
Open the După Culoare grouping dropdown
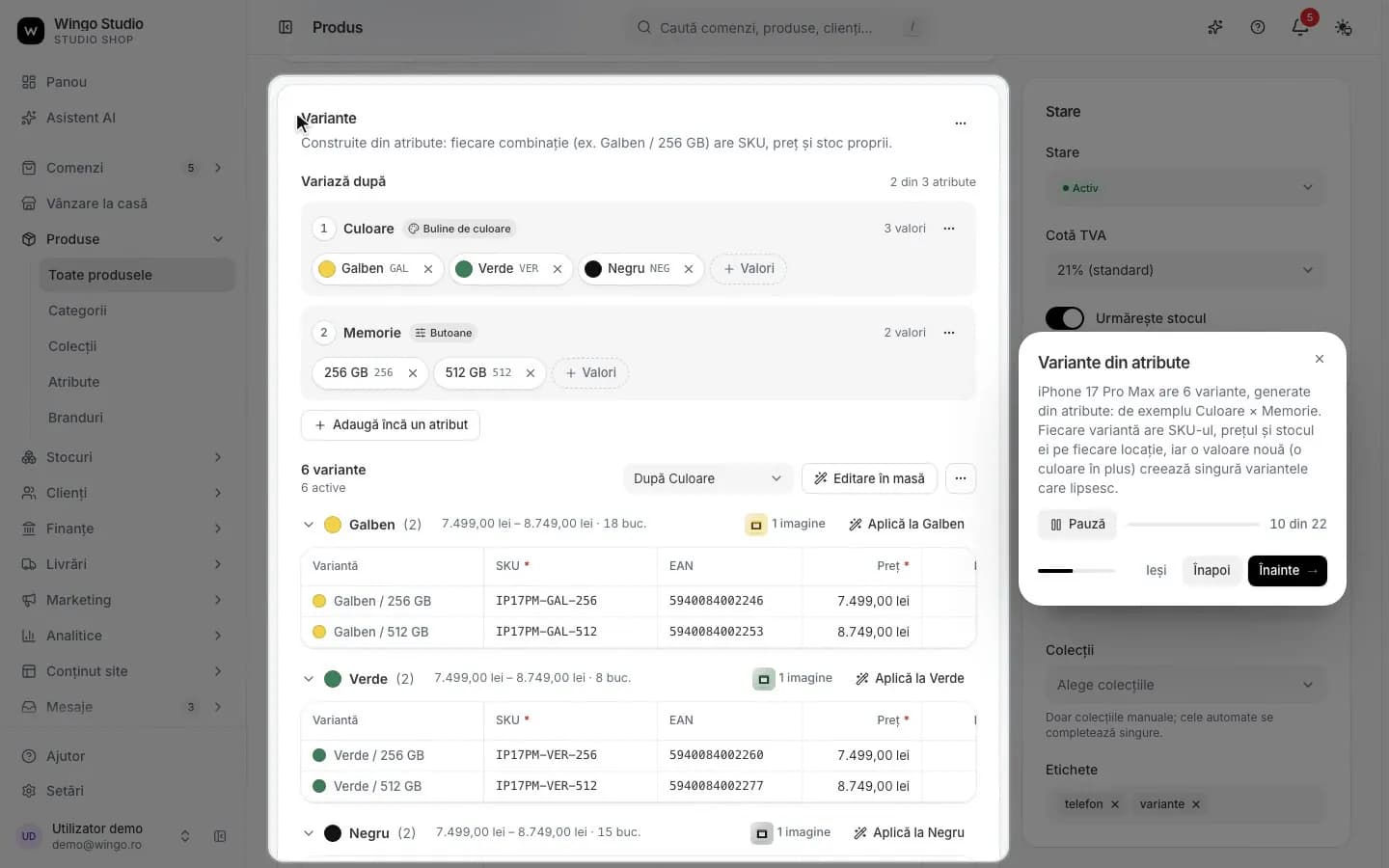coord(708,478)
